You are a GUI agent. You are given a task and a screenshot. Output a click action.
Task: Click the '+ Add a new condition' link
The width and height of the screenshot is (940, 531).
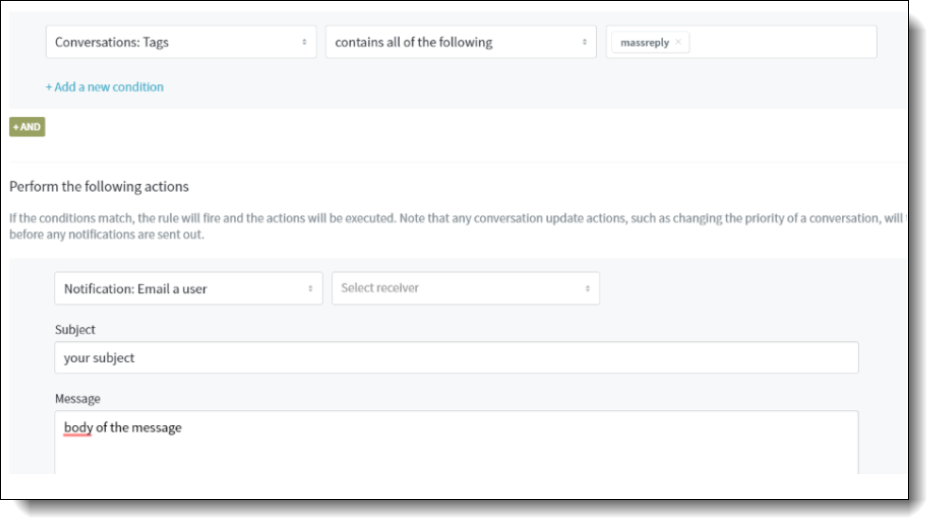pos(105,87)
